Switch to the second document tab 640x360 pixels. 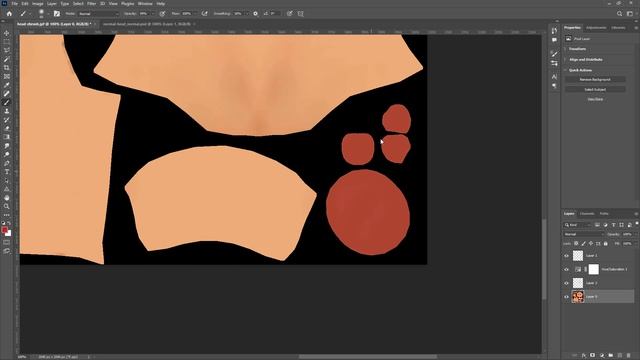[146, 24]
